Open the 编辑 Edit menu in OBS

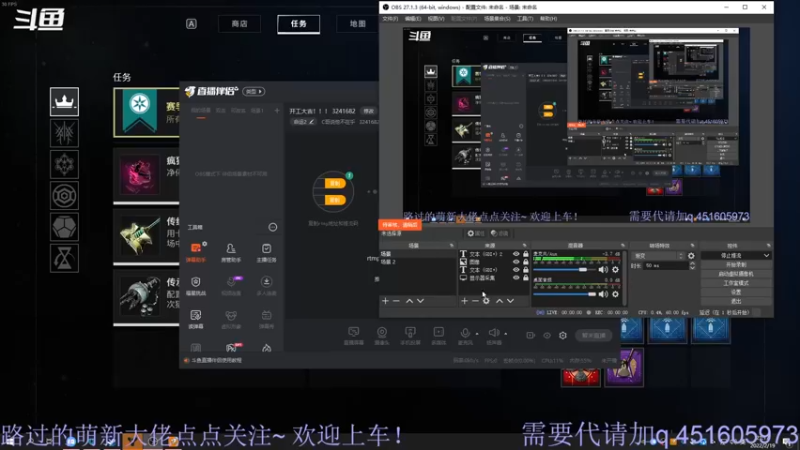coord(413,19)
